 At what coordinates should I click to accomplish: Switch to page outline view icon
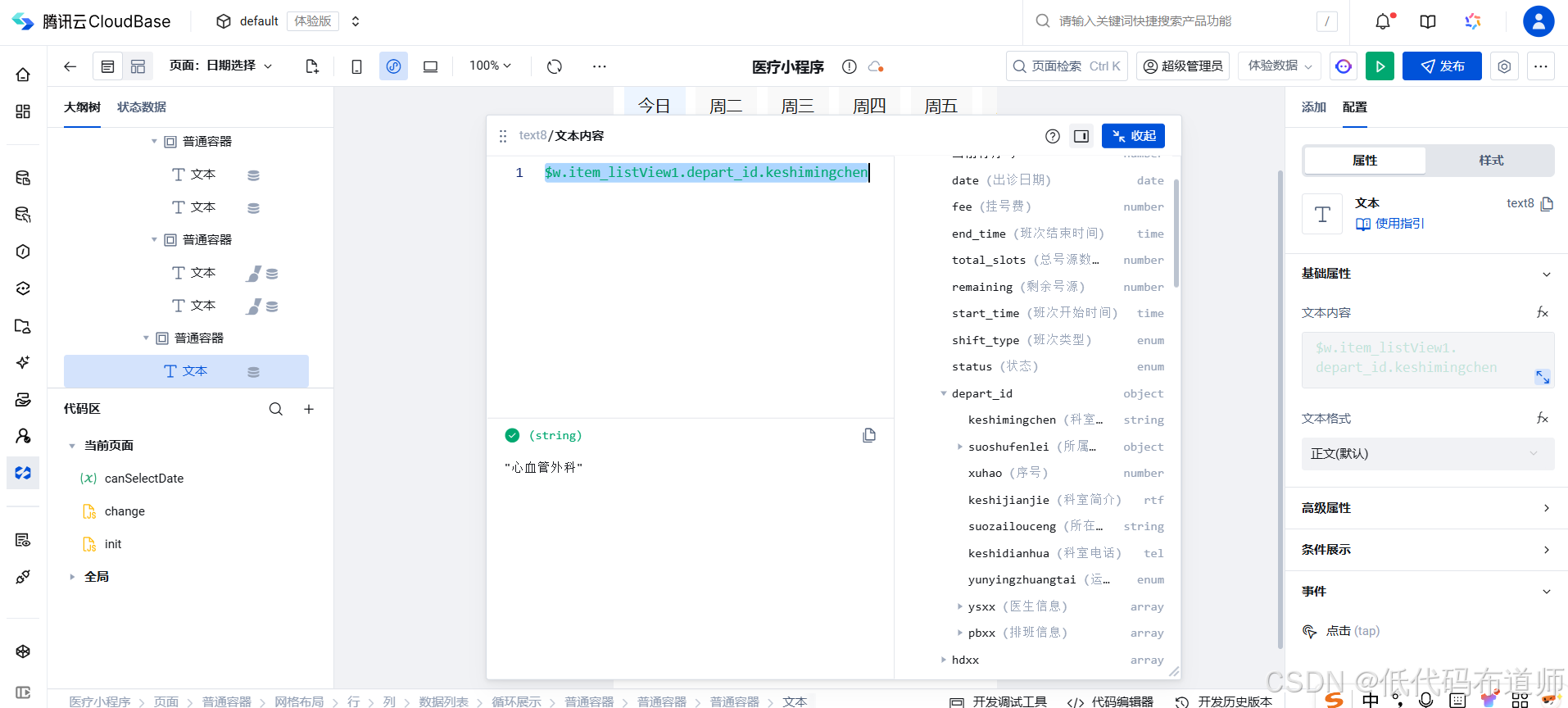tap(107, 66)
